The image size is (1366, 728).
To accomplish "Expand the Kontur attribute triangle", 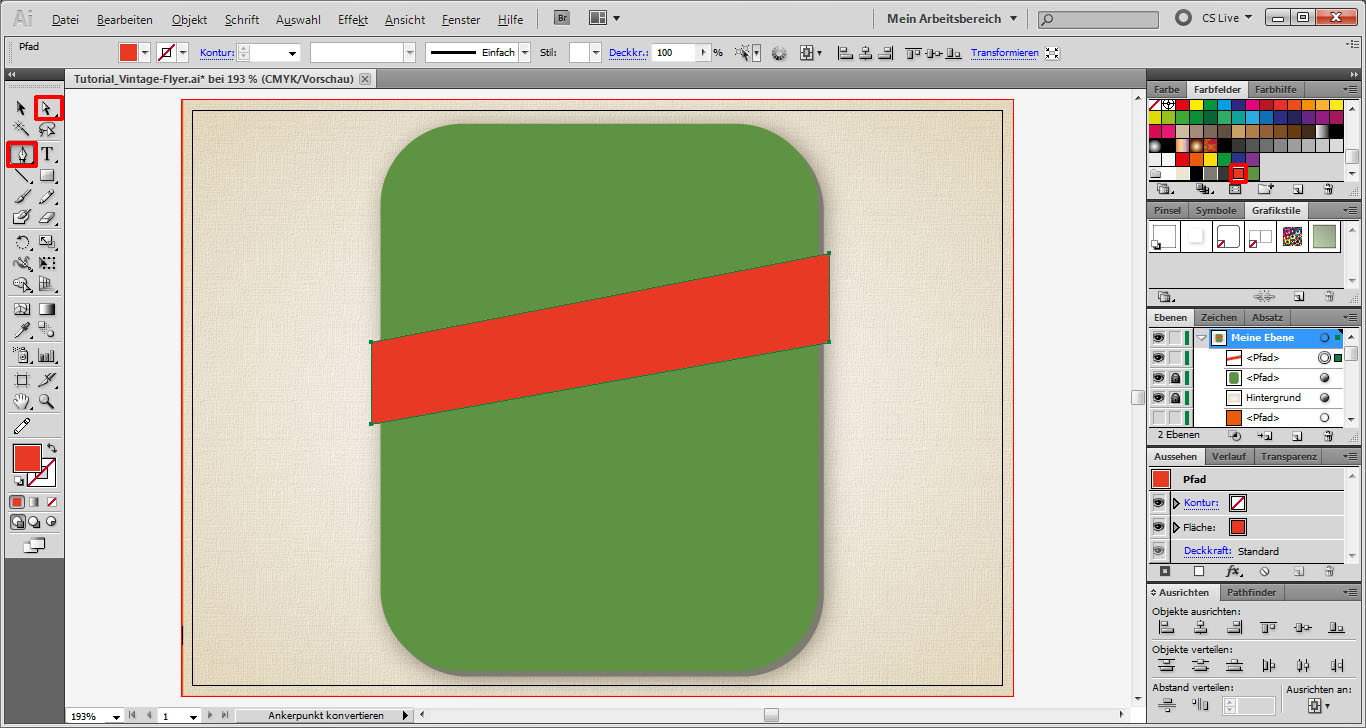I will (x=1176, y=503).
